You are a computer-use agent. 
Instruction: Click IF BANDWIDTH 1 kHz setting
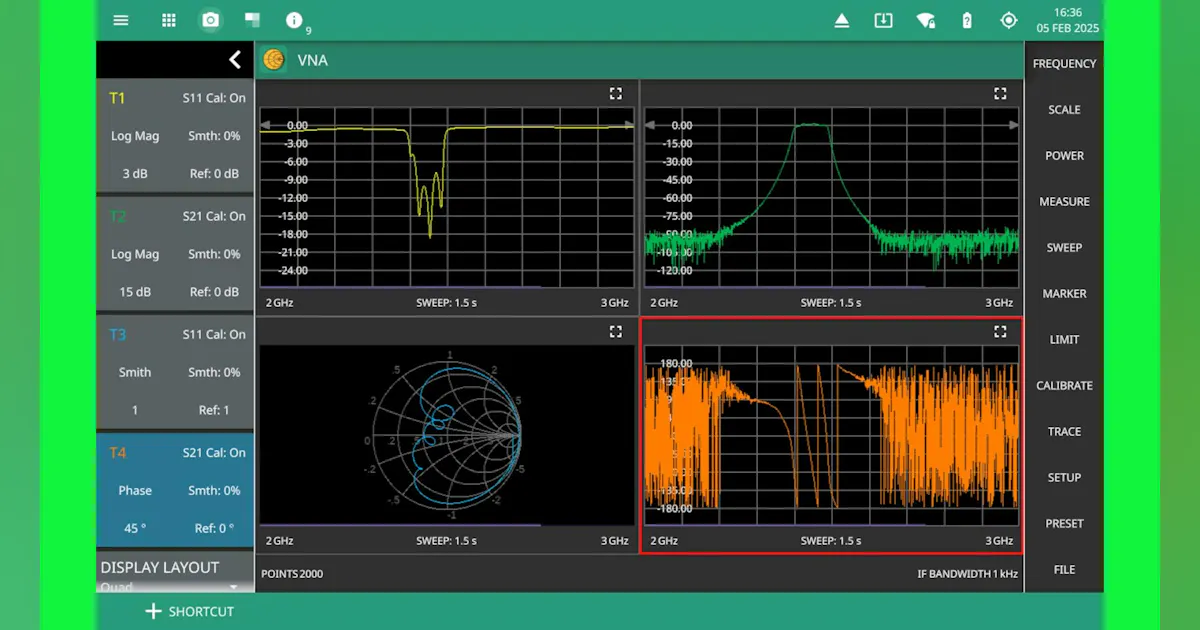[x=967, y=574]
